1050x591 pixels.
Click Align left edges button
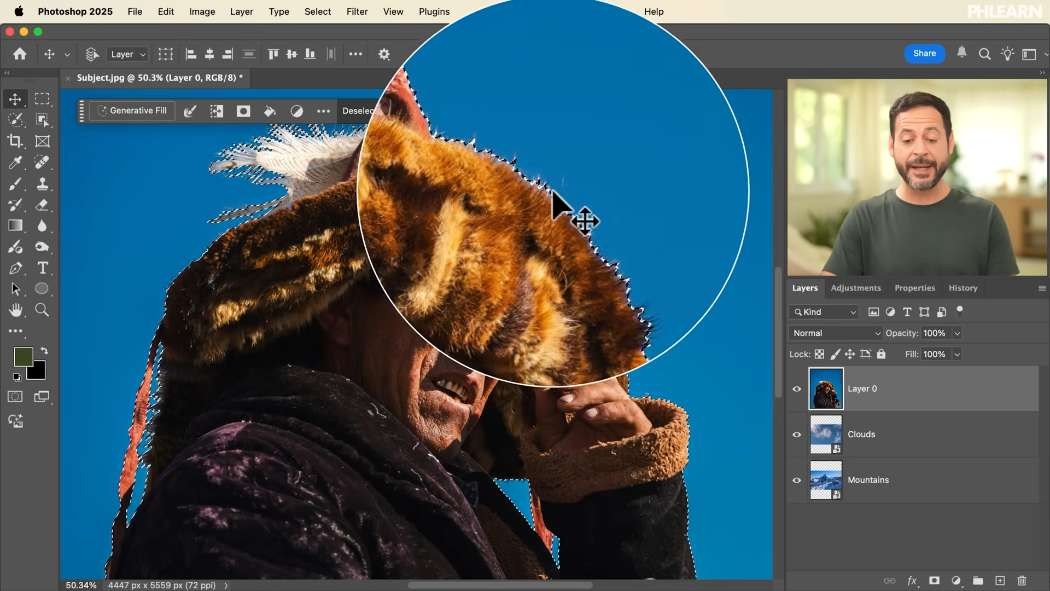tap(191, 54)
